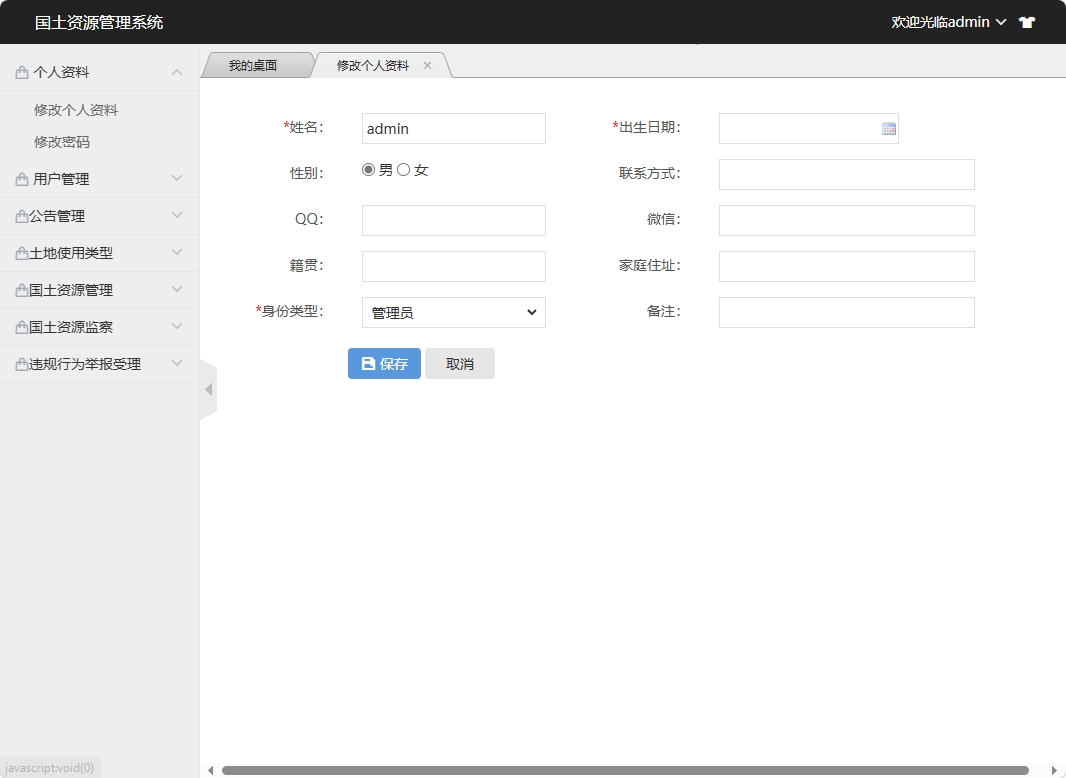Click the 保存 button
The width and height of the screenshot is (1066, 778).
click(x=384, y=364)
